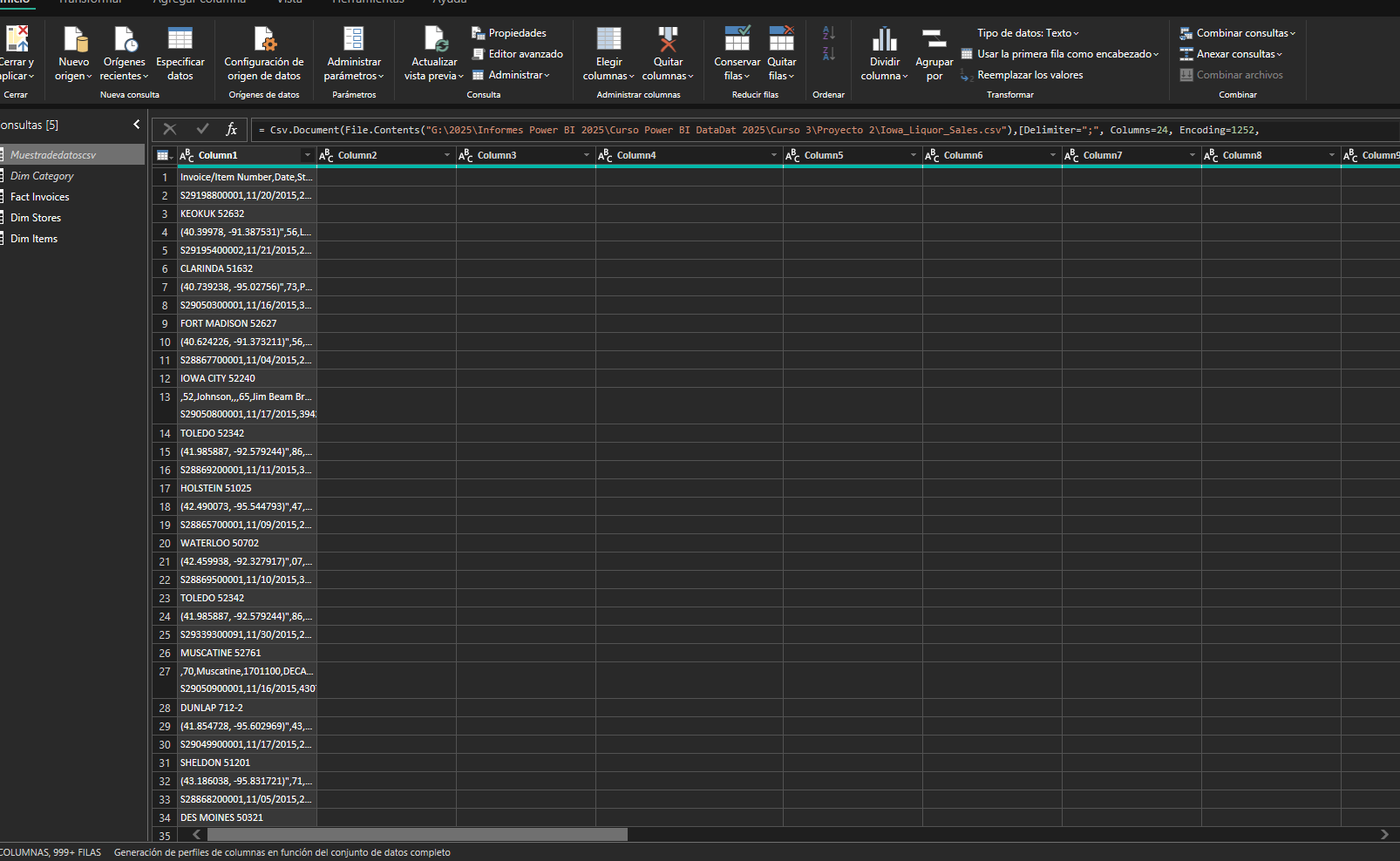Confirm formula with the checkmark icon
The image size is (1400, 861).
[202, 129]
